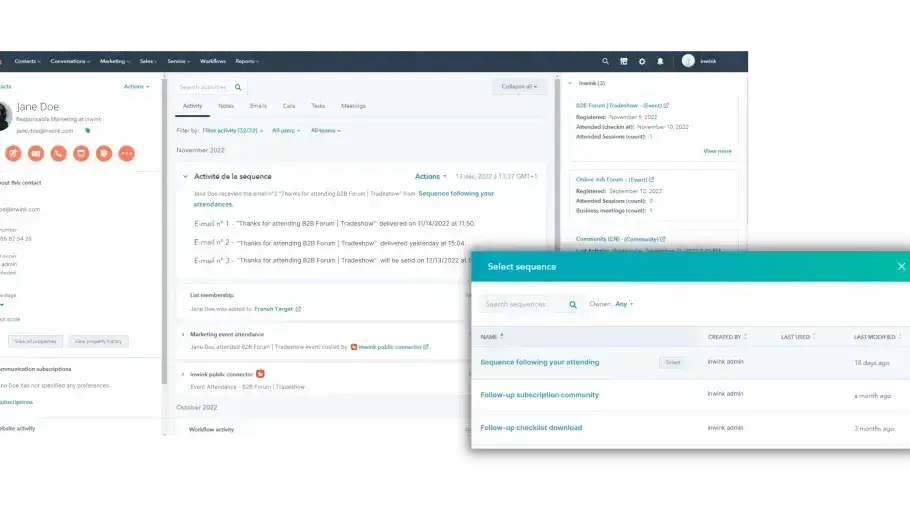910x512 pixels.
Task: Open the All users filter dropdown
Action: (x=285, y=130)
